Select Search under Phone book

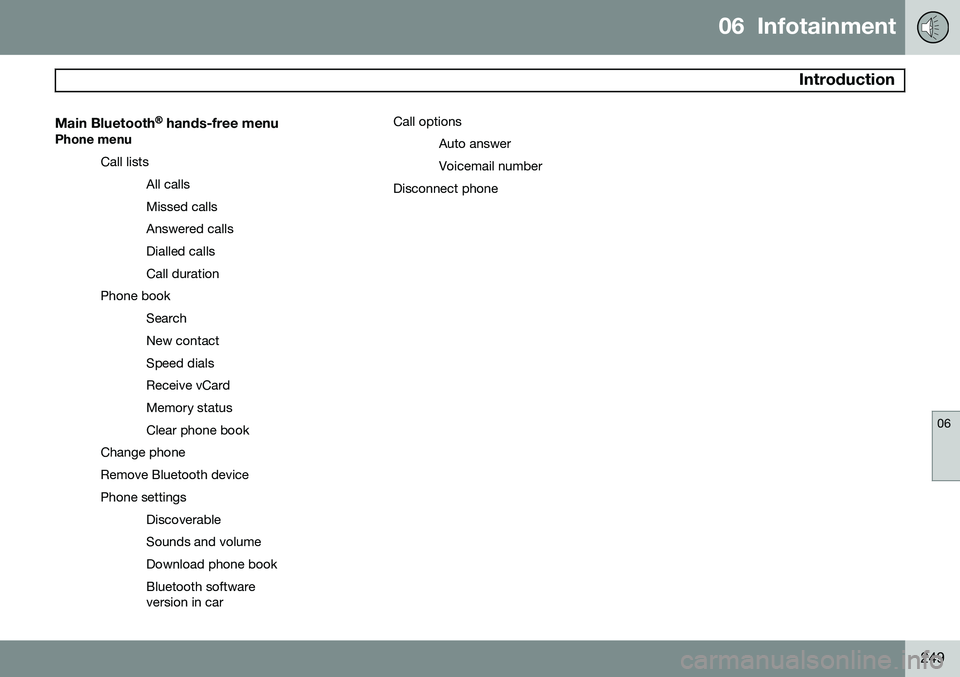(167, 318)
